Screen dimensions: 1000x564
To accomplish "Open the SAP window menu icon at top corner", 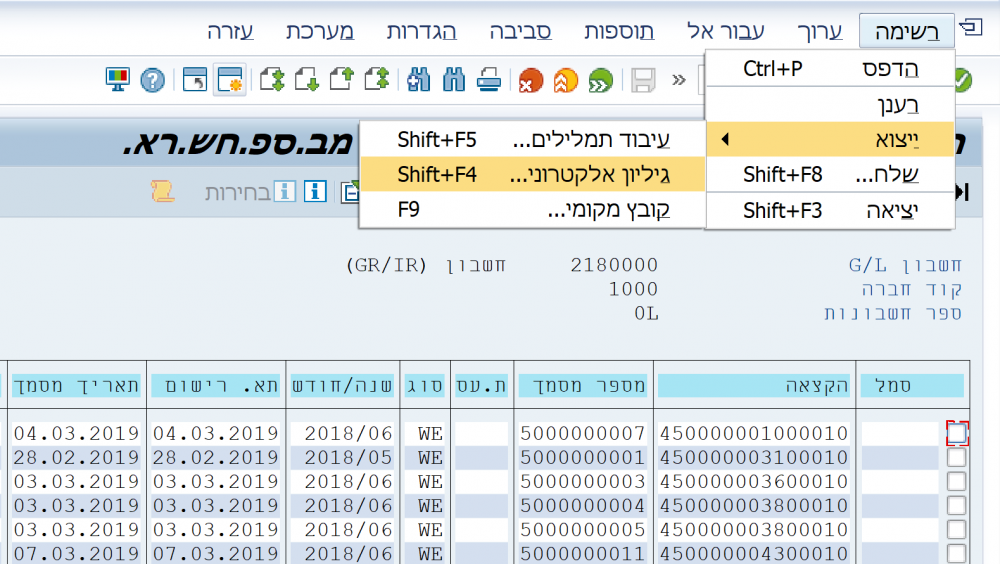I will (971, 27).
